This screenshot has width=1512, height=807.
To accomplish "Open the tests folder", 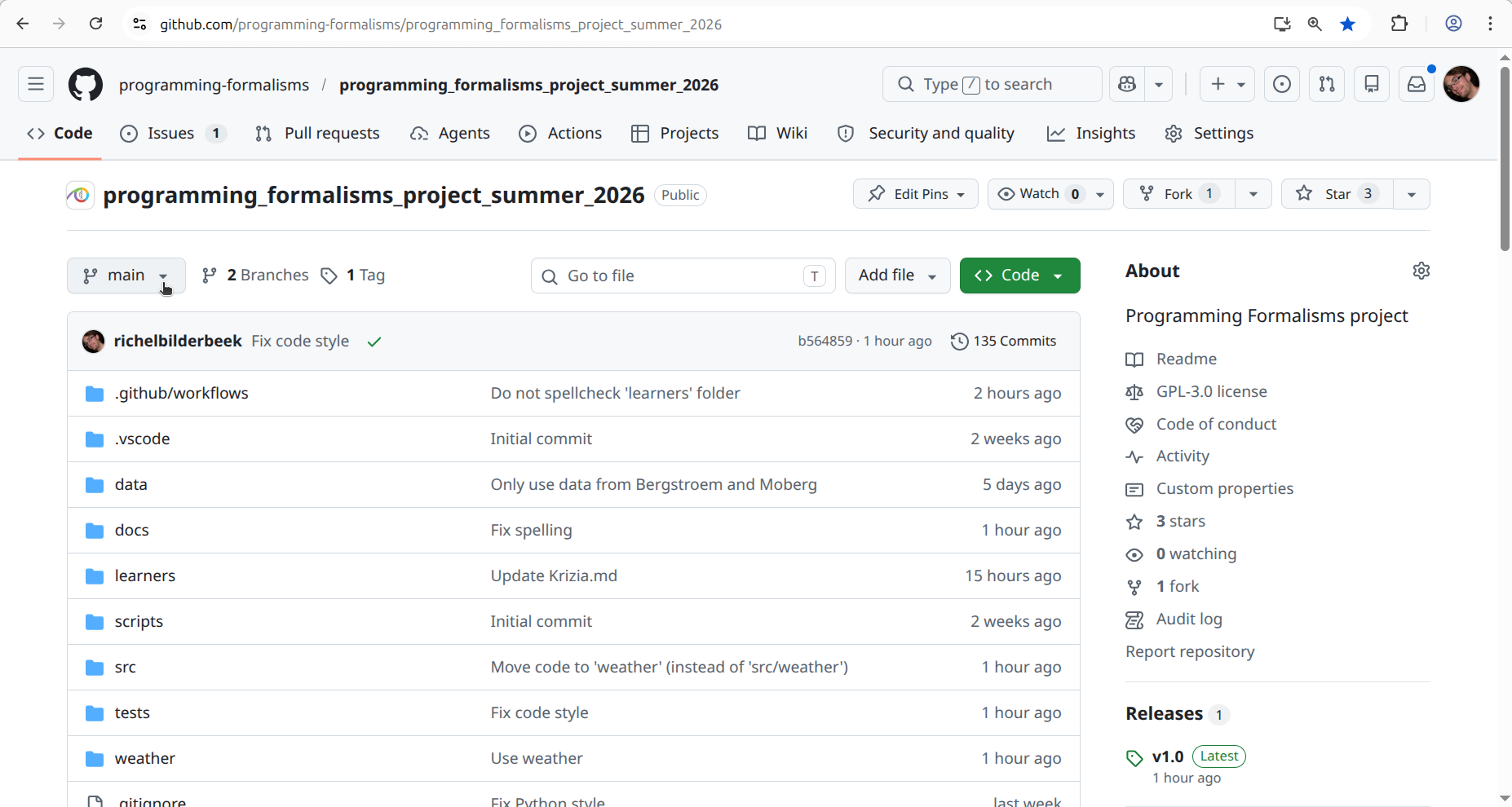I will [132, 713].
